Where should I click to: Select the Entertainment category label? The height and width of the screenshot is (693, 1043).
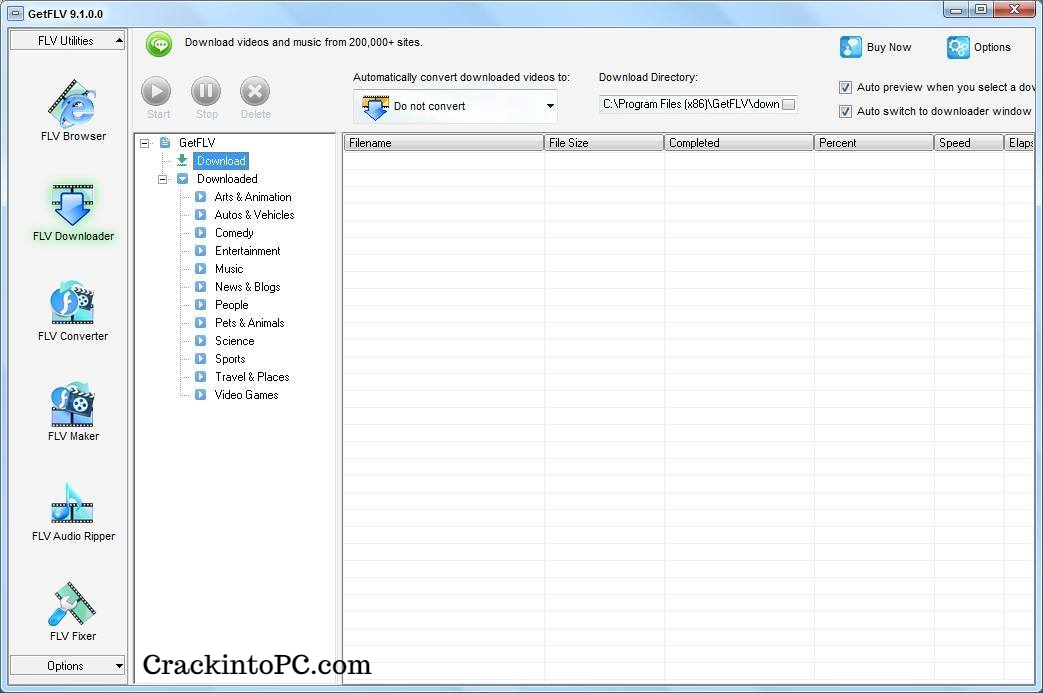click(247, 251)
